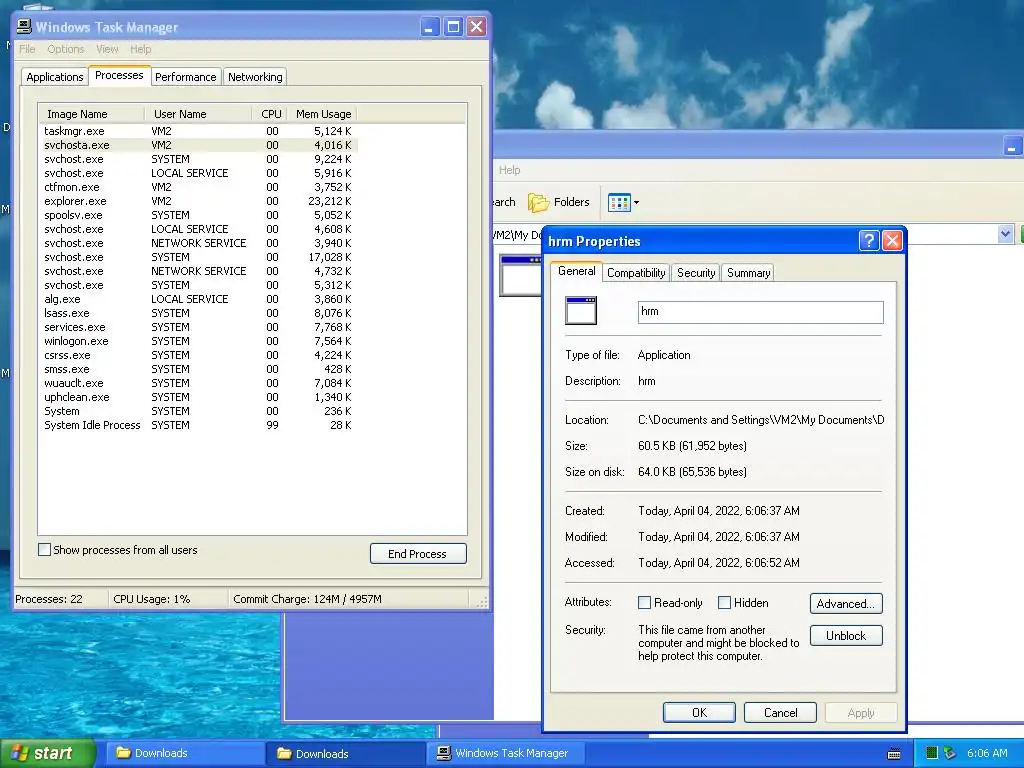Sort processes by CPU column header
1024x768 pixels.
[x=269, y=114]
